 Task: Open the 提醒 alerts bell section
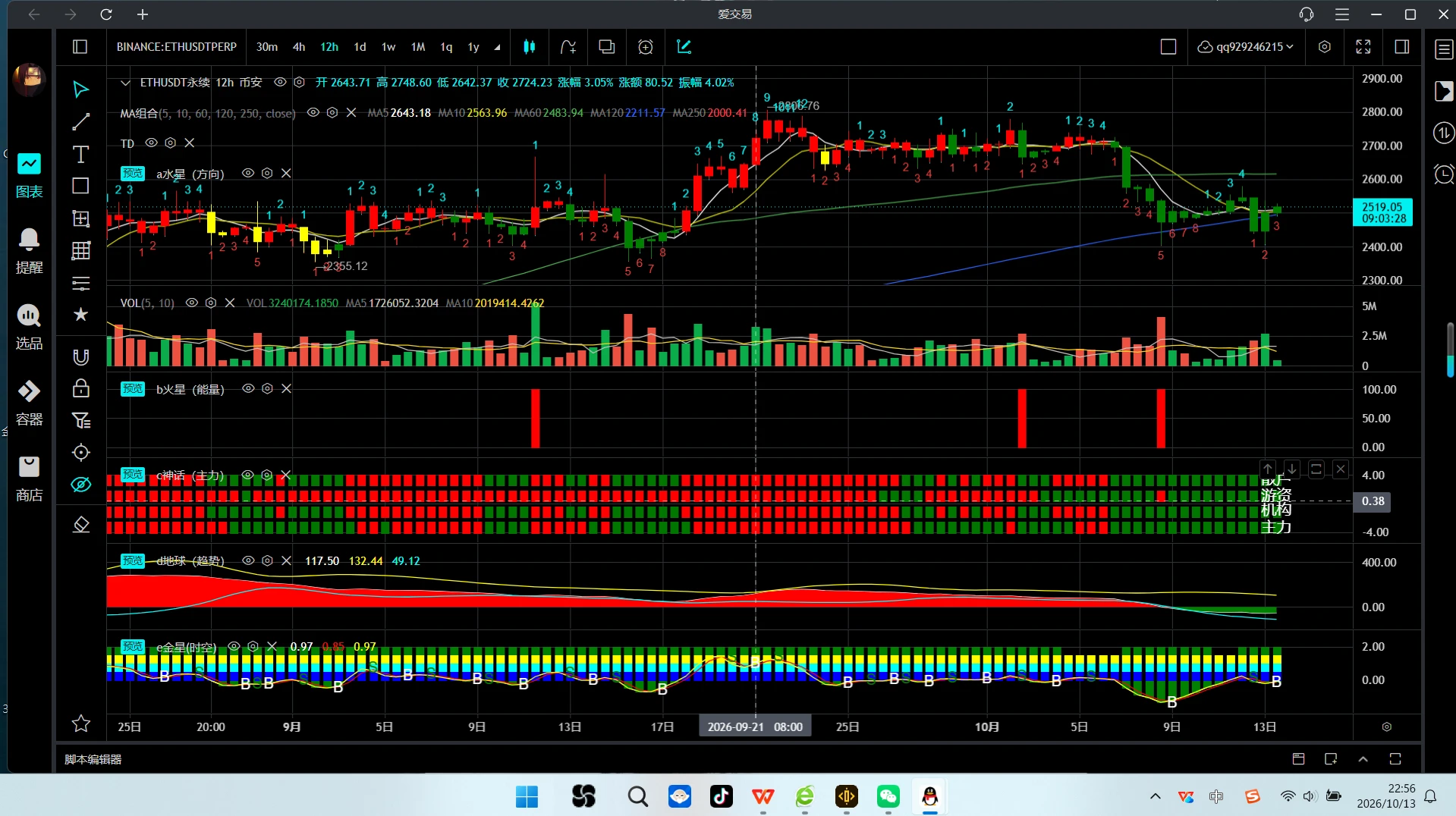(29, 250)
